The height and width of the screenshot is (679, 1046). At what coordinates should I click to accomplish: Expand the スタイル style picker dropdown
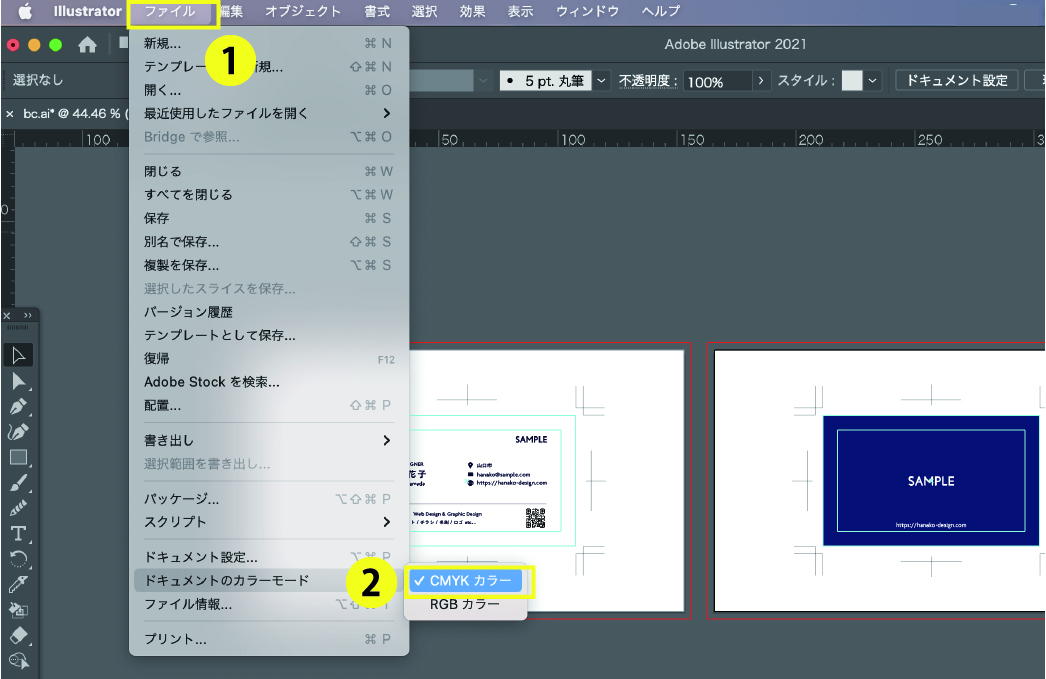(x=874, y=79)
